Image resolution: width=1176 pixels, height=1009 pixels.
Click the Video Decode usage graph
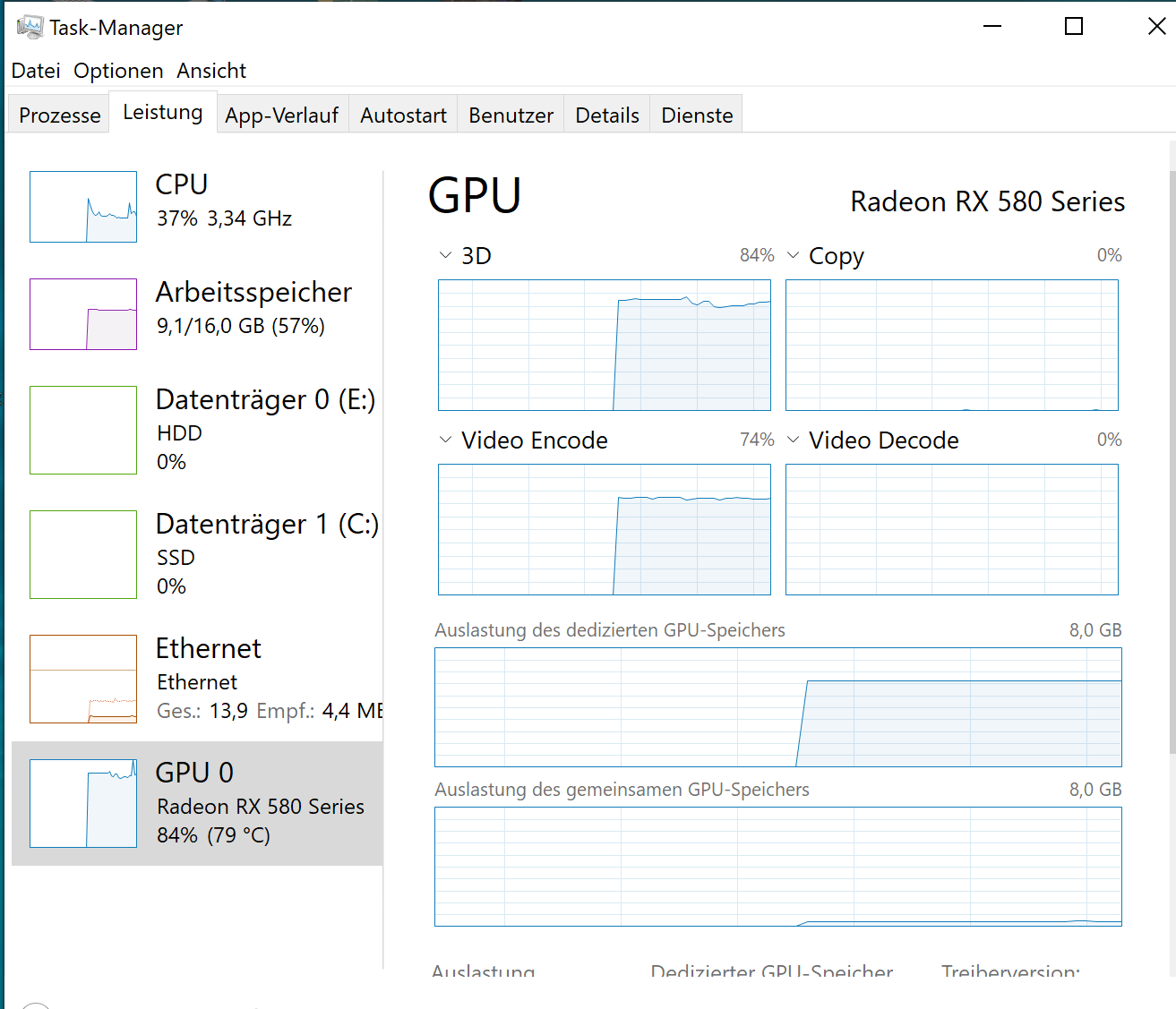(x=952, y=529)
